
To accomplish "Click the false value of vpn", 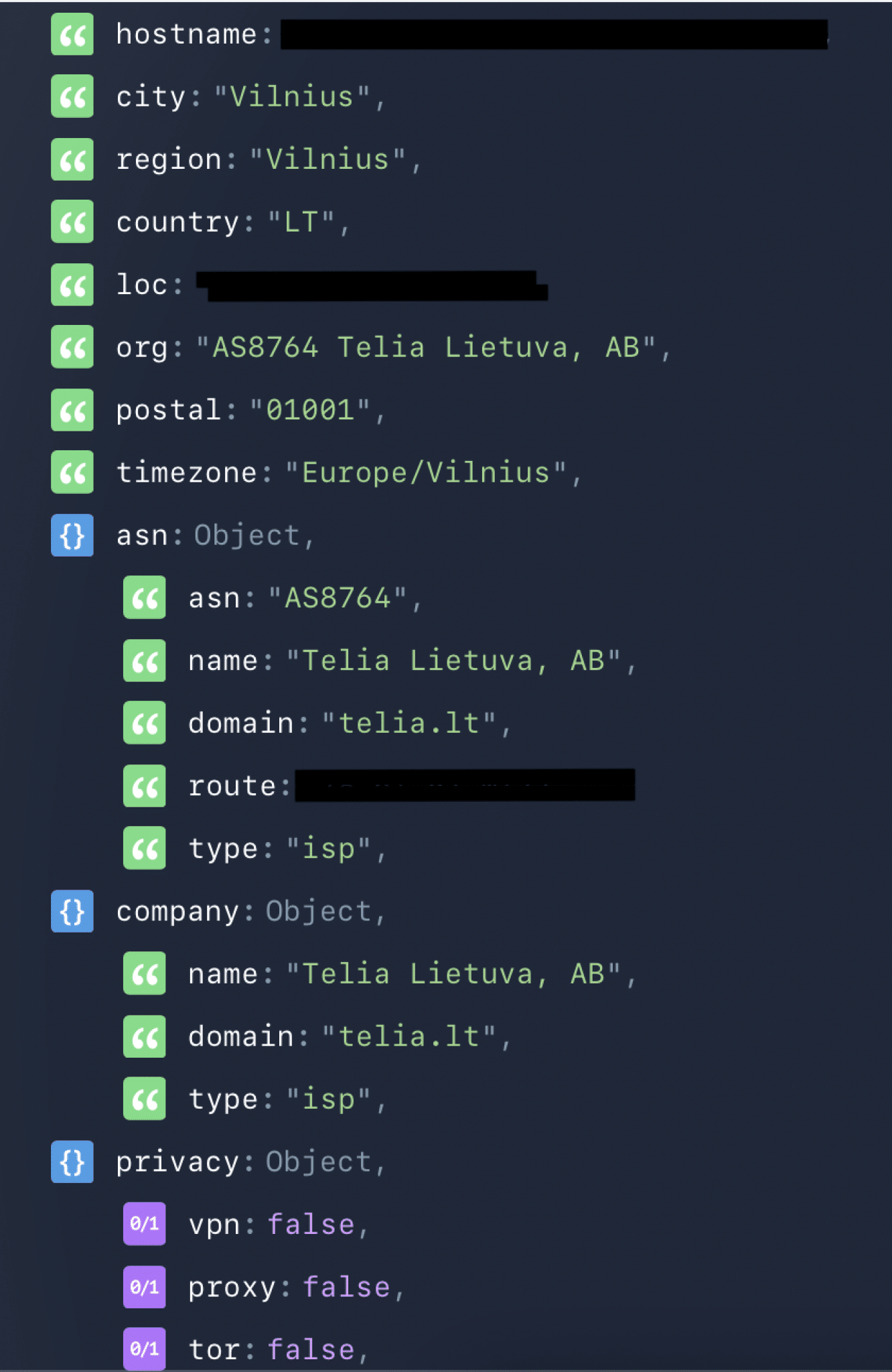I will (x=311, y=1225).
